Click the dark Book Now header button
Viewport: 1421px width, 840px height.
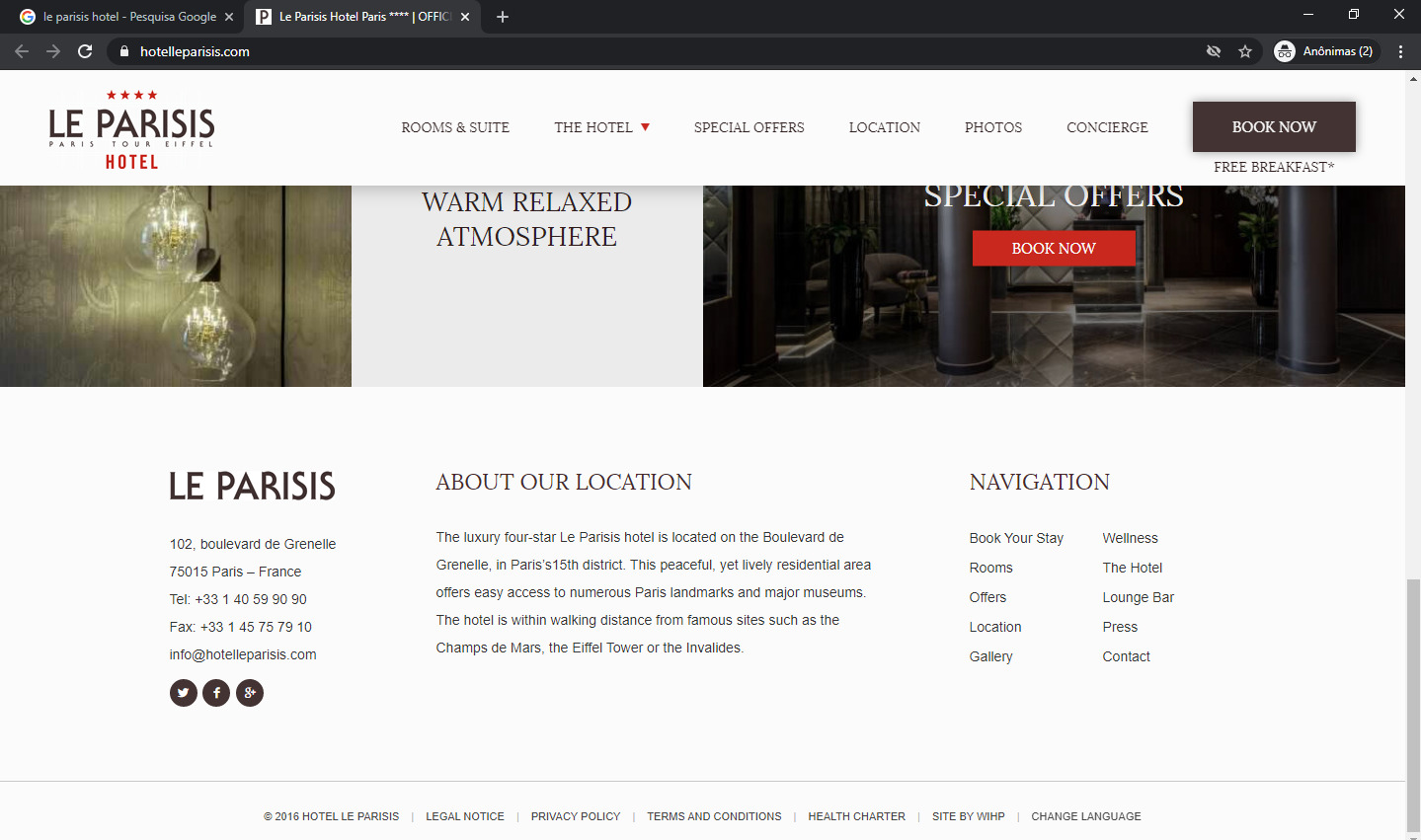(x=1274, y=126)
